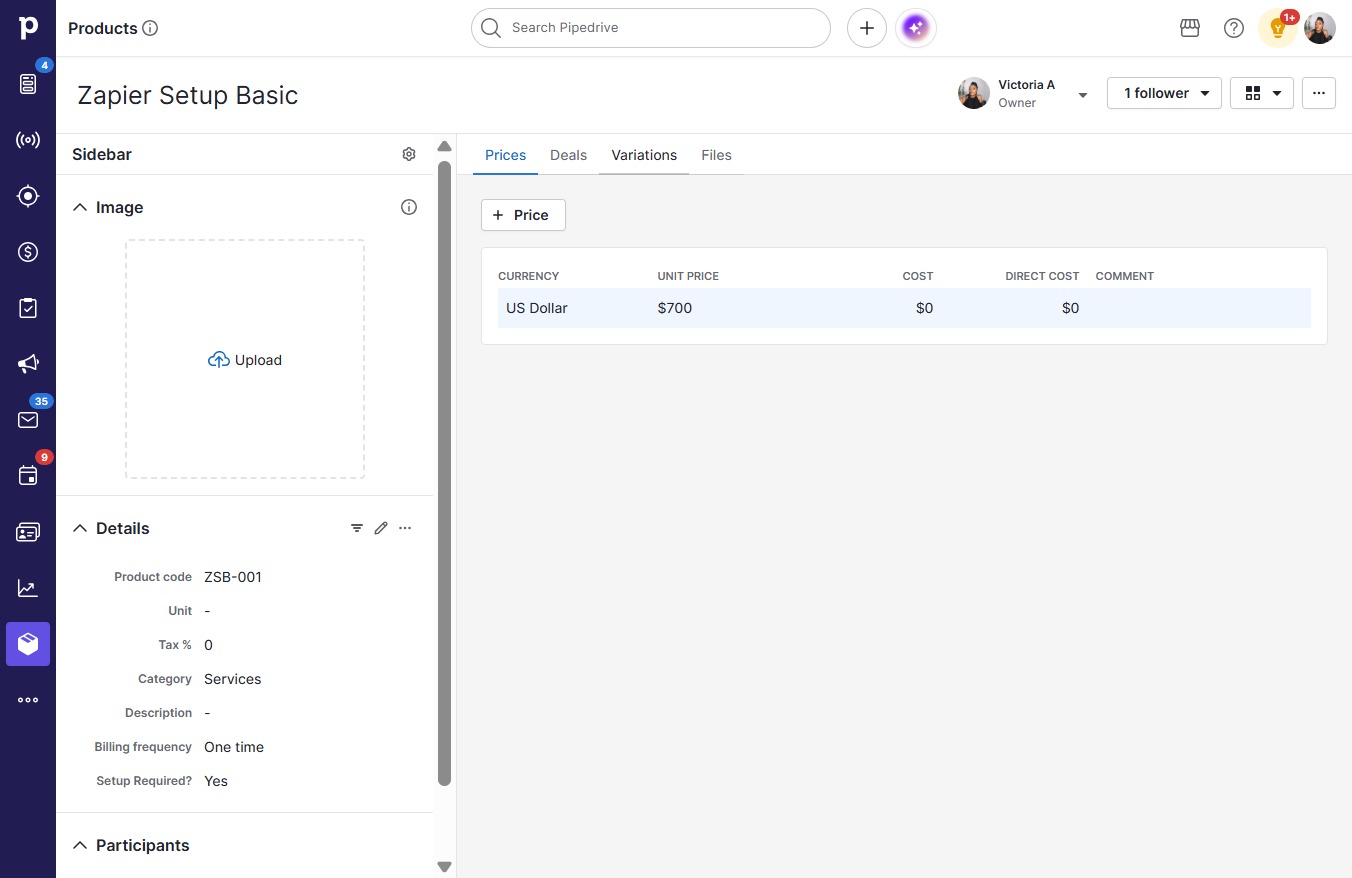Viewport: 1352px width, 878px height.
Task: Click the Search Pipedrive field
Action: coord(651,28)
